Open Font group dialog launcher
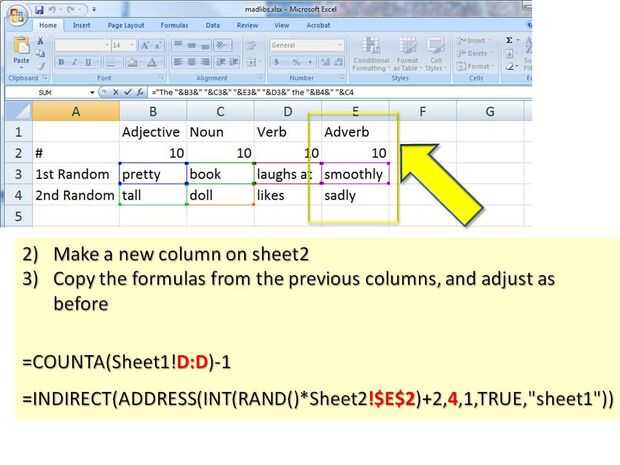Image resolution: width=620 pixels, height=465 pixels. coord(161,78)
